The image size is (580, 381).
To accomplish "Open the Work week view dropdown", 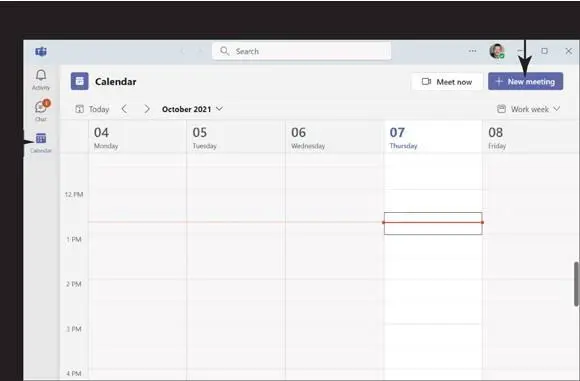I will (529, 109).
